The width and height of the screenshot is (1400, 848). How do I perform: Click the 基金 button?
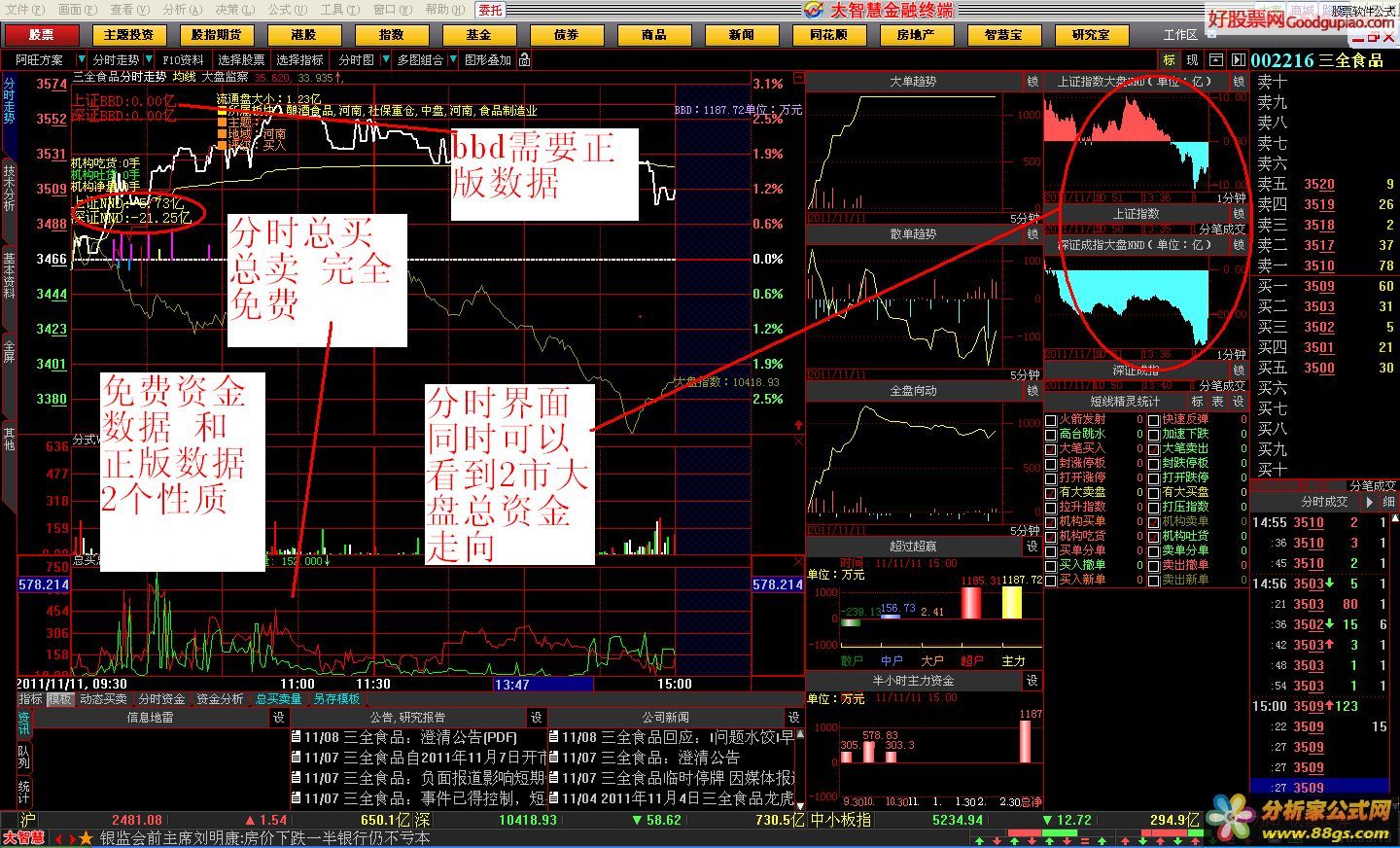click(478, 35)
